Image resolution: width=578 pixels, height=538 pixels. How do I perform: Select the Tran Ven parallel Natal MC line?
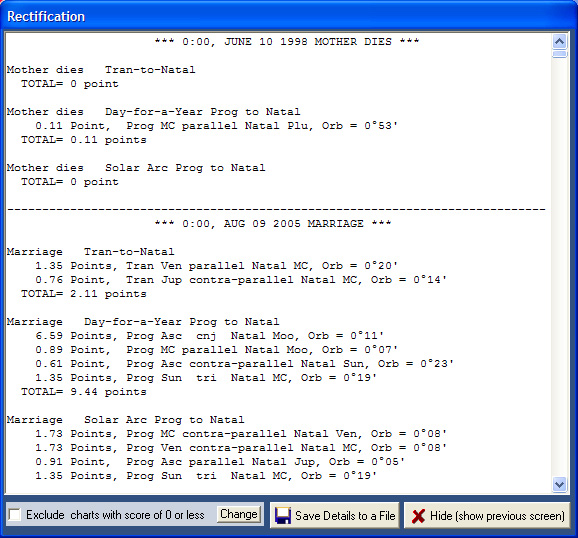coord(216,266)
